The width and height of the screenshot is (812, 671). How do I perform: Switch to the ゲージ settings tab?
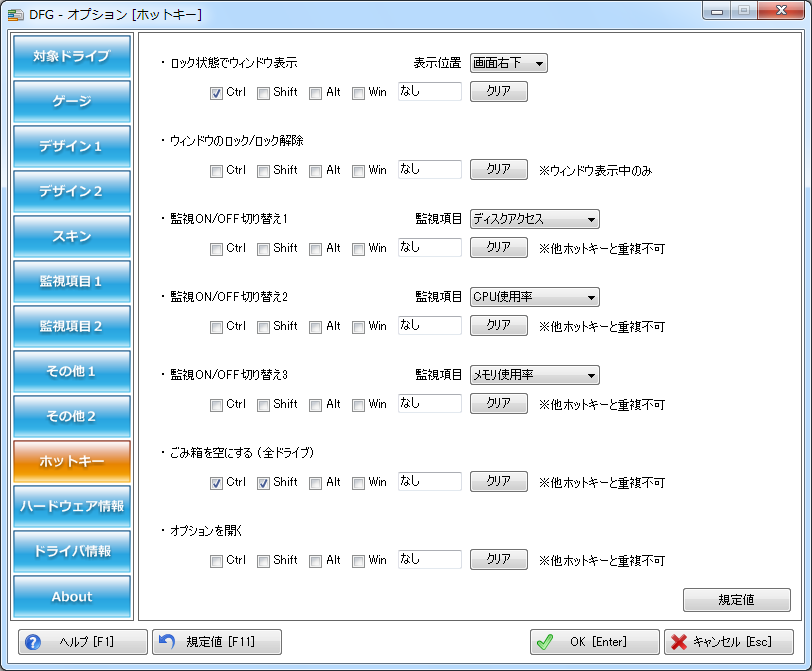(x=72, y=101)
